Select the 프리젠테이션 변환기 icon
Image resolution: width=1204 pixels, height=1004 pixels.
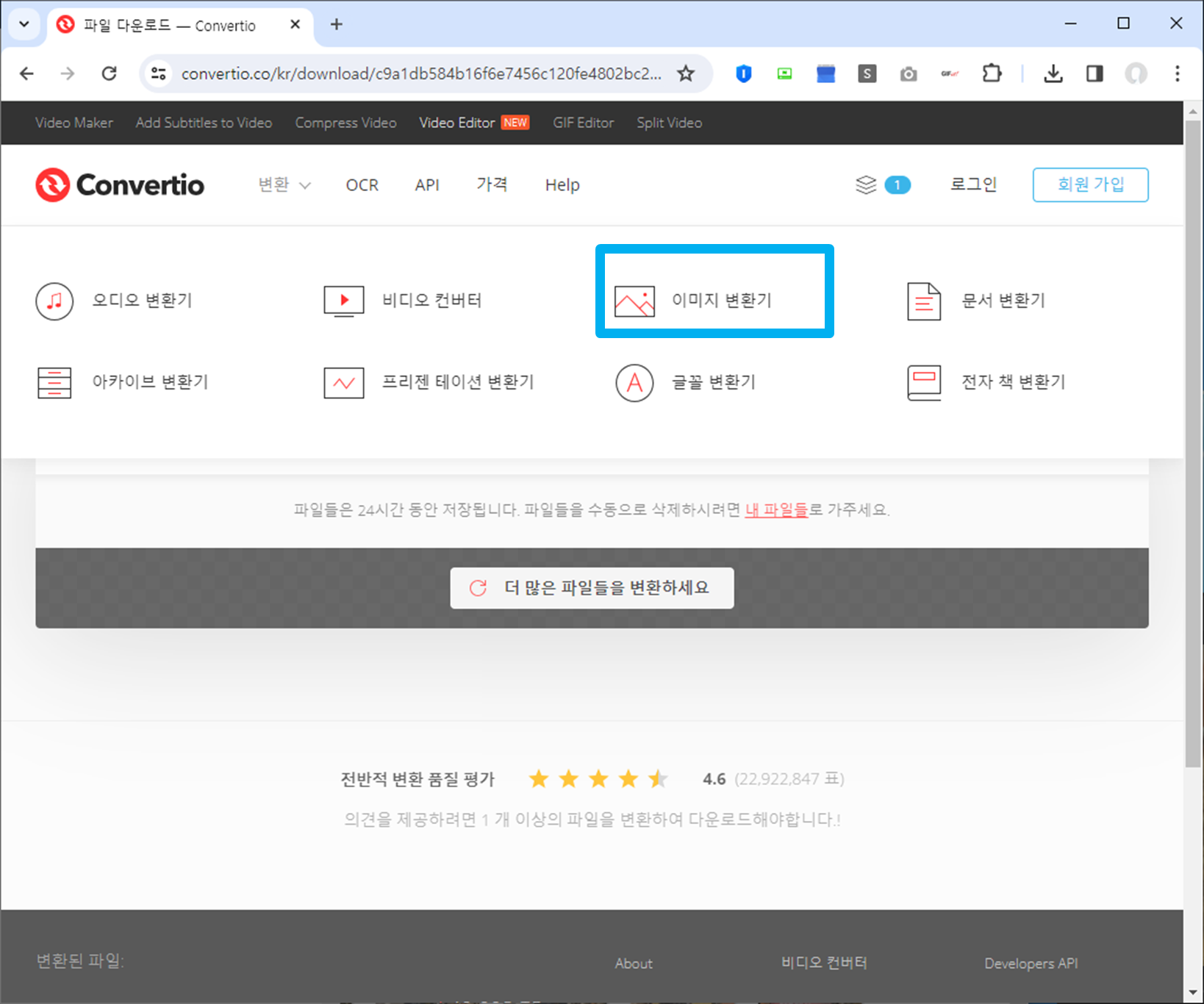343,382
